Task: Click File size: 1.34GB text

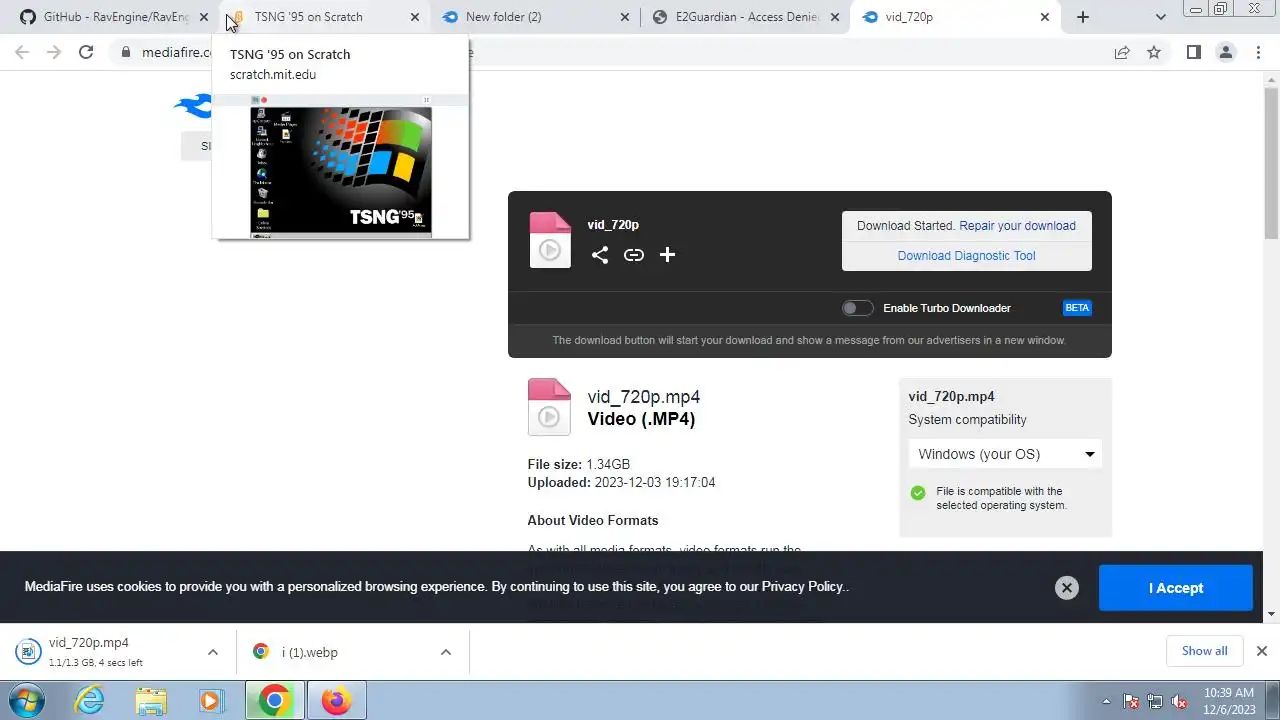Action: coord(579,464)
